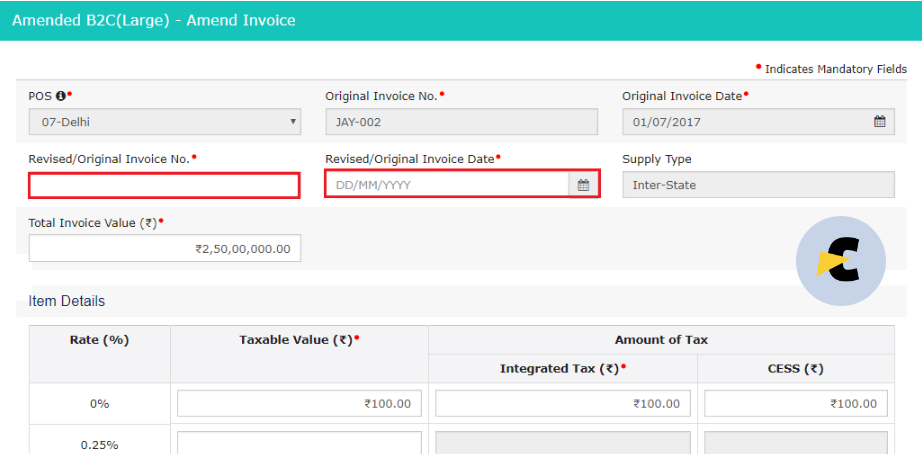Click the 'CESS (₹)' column header
This screenshot has height=454, width=922.
796,369
